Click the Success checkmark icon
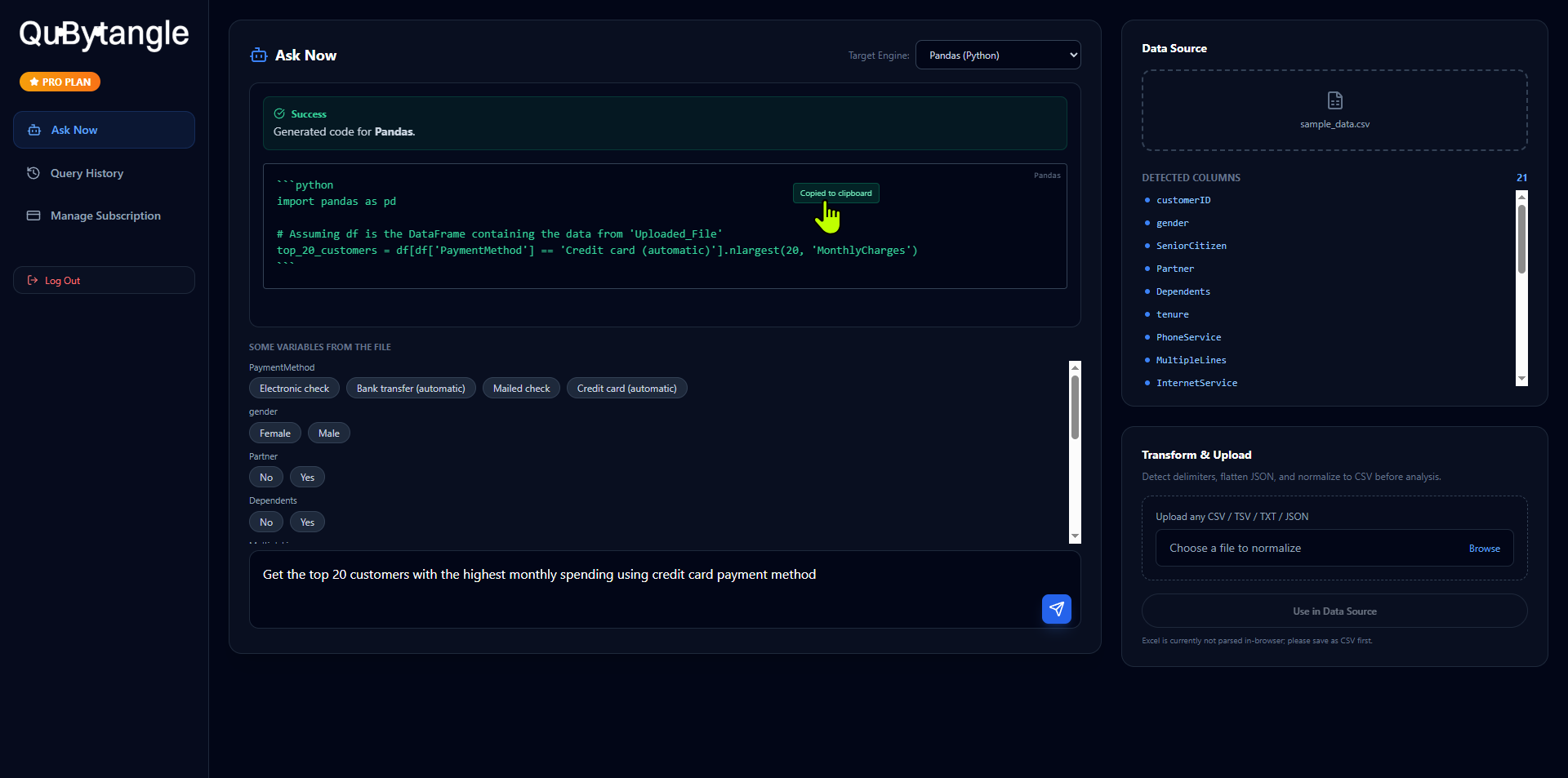The image size is (1568, 778). 279,113
